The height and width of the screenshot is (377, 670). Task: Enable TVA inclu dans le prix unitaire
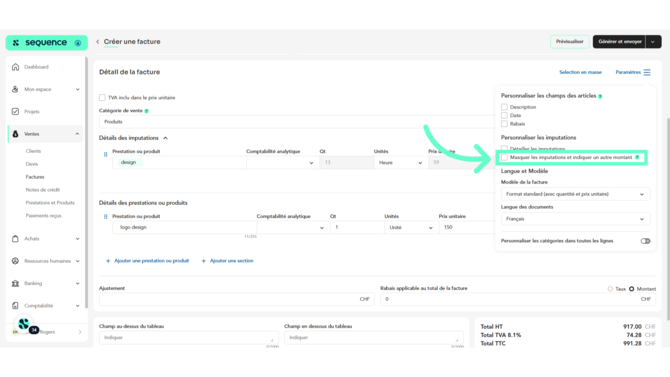tap(102, 97)
